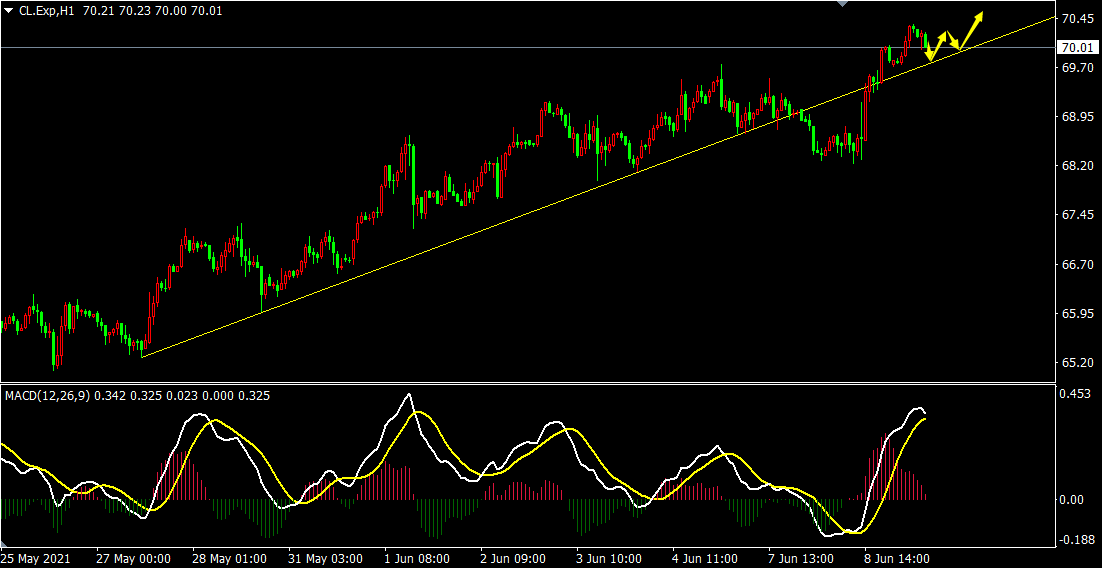The image size is (1102, 568).
Task: Click the gray chart shift triangle marker
Action: [842, 4]
